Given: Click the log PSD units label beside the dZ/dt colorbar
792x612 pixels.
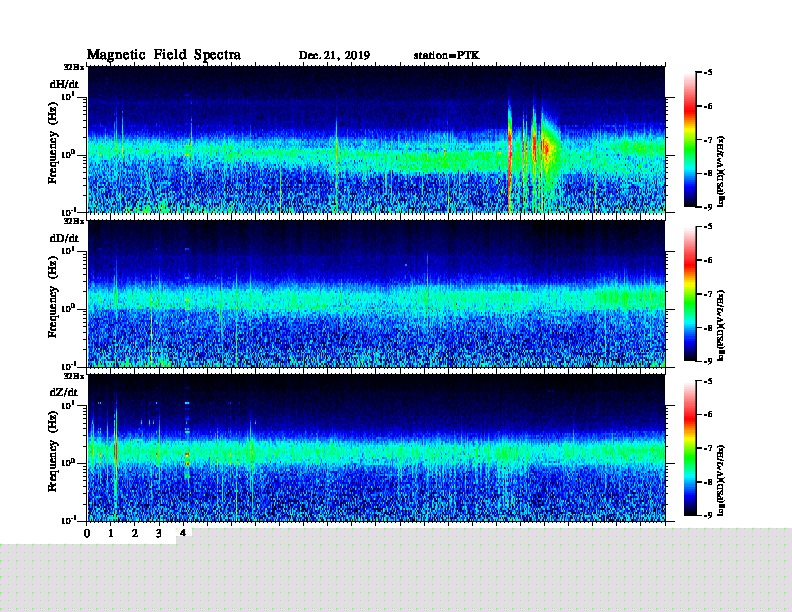Looking at the screenshot, I should 721,480.
